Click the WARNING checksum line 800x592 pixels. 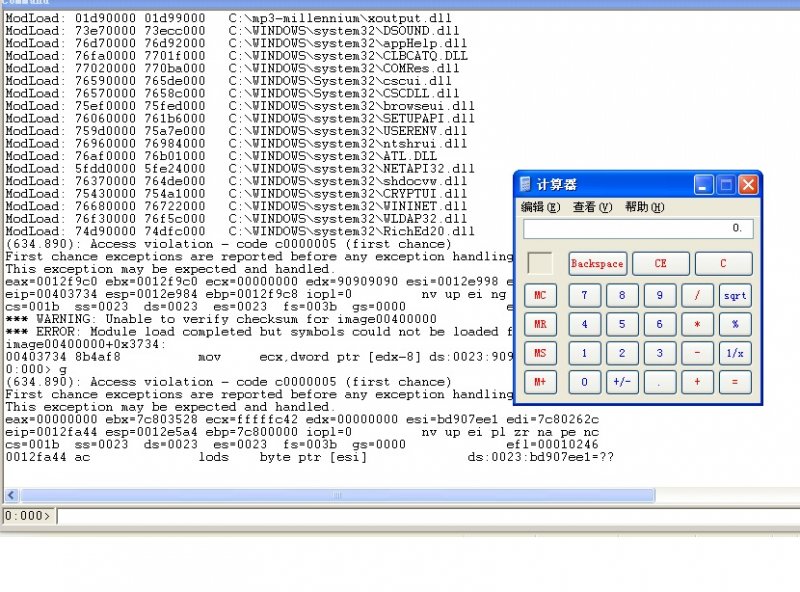221,319
